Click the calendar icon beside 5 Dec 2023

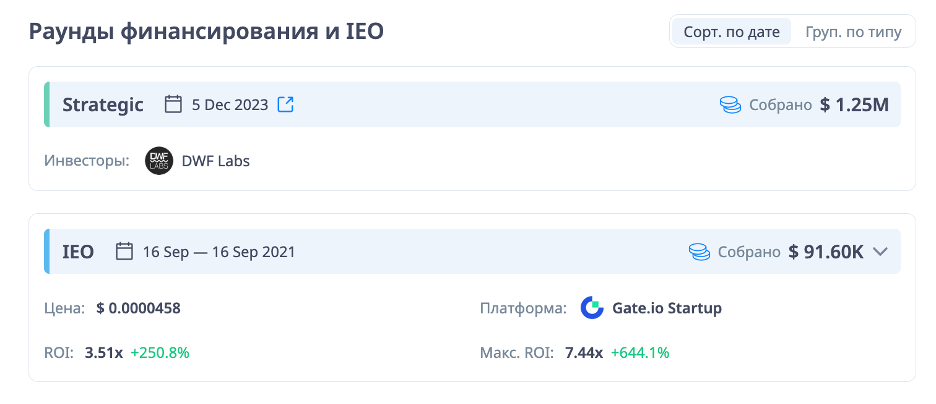173,104
